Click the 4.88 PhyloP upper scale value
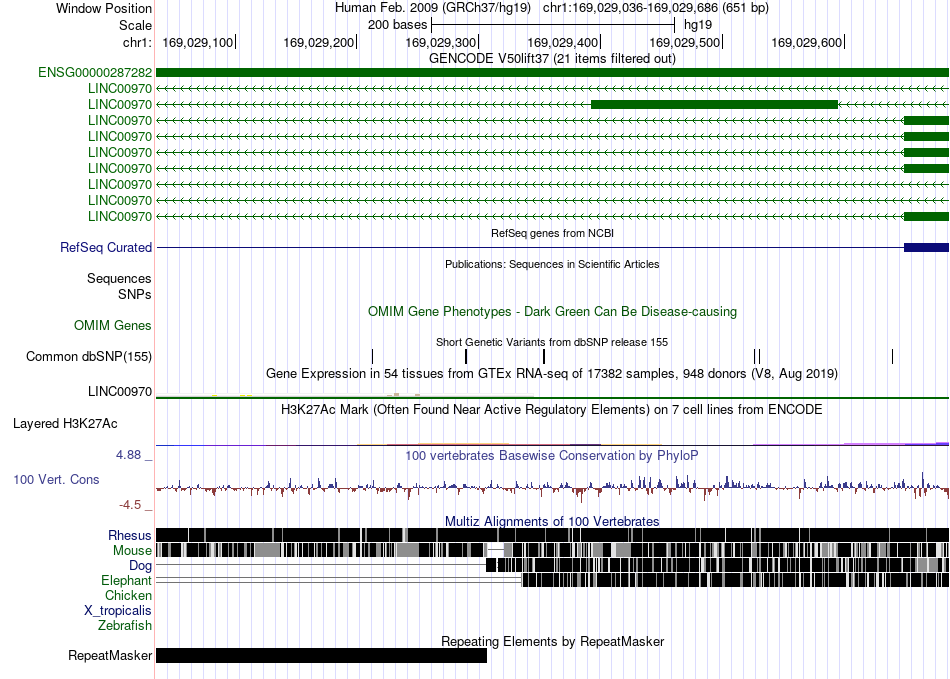Screen dimensions: 950x679 [x=128, y=455]
